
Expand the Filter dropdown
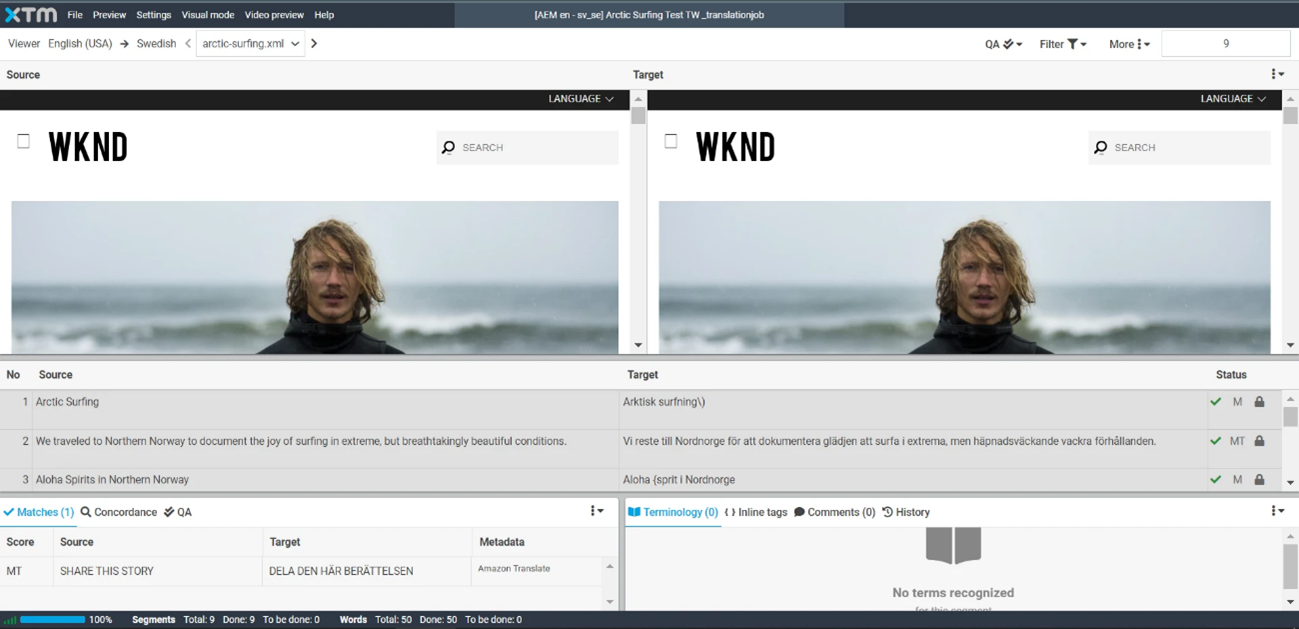pyautogui.click(x=1062, y=44)
